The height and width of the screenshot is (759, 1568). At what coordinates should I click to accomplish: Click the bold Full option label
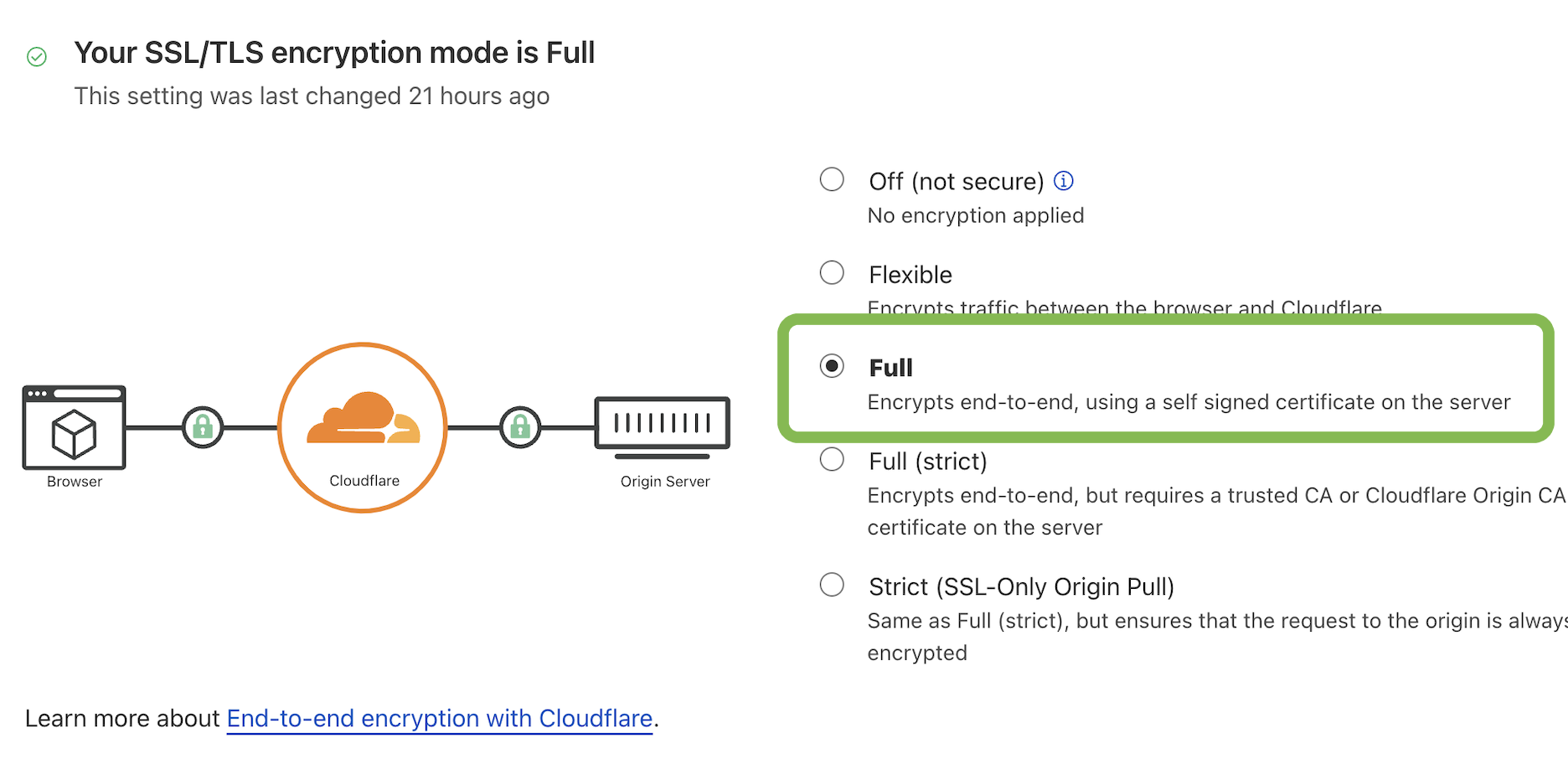[890, 368]
